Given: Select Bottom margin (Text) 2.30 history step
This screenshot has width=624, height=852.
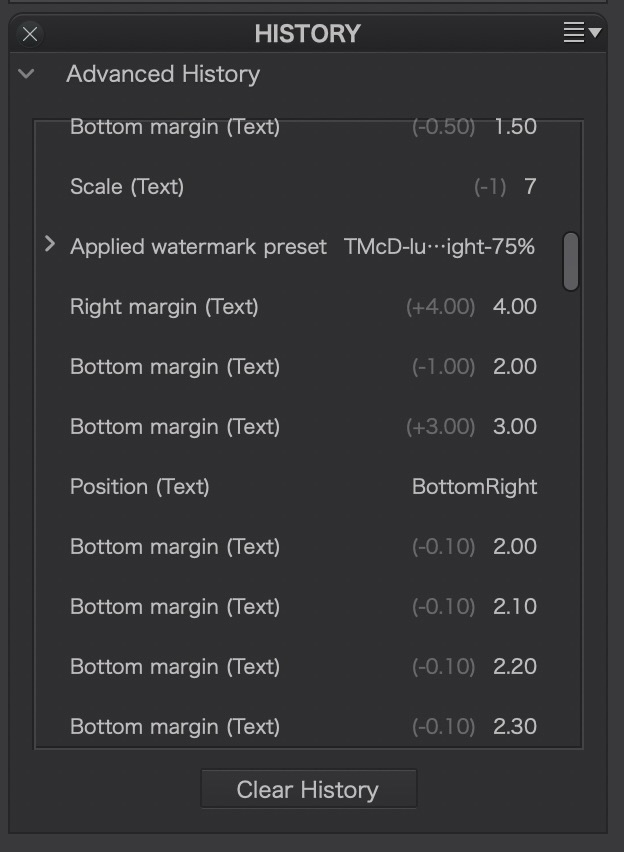Looking at the screenshot, I should point(175,727).
